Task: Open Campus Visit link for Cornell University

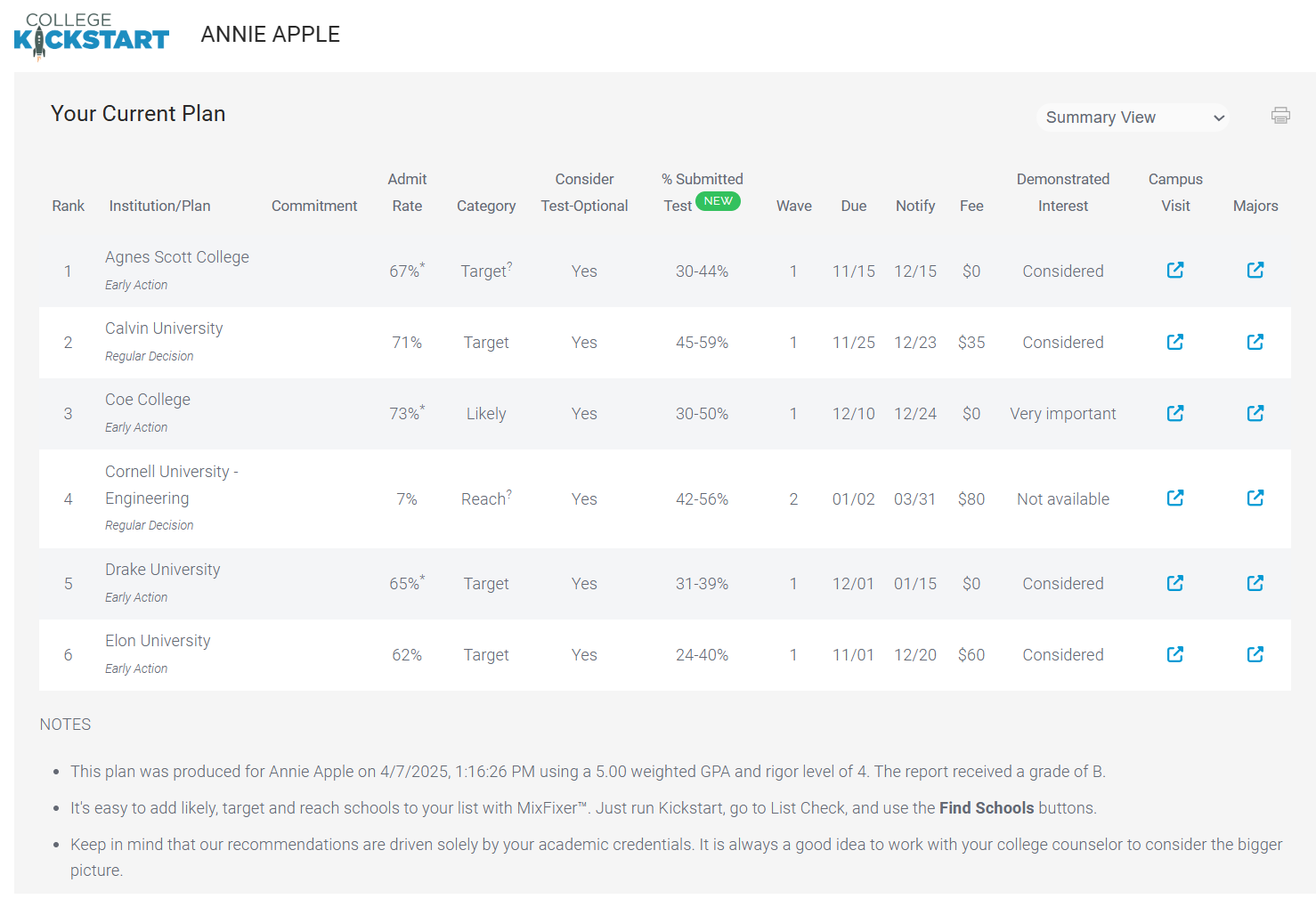Action: (1175, 498)
